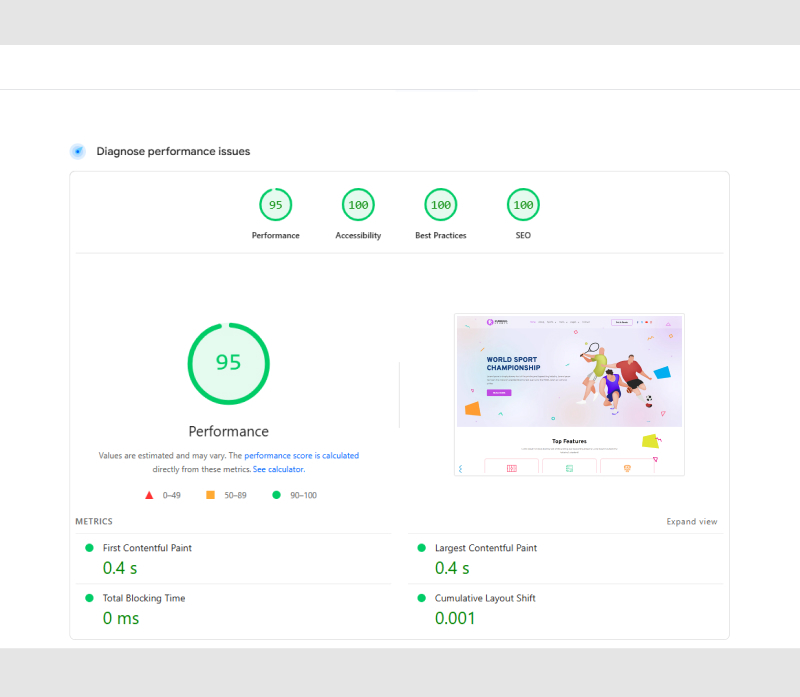
Task: Click the blue Diagnose performance issues icon
Action: pos(77,151)
